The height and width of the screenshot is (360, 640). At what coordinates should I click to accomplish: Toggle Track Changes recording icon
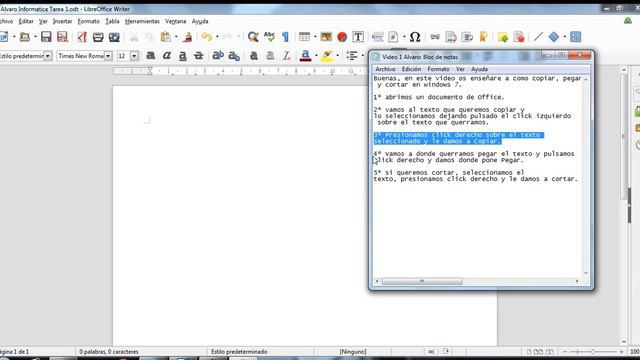coord(519,37)
